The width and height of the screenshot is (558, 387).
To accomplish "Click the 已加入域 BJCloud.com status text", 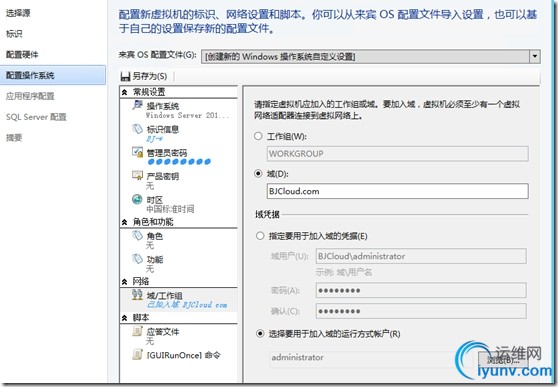I will [x=186, y=305].
